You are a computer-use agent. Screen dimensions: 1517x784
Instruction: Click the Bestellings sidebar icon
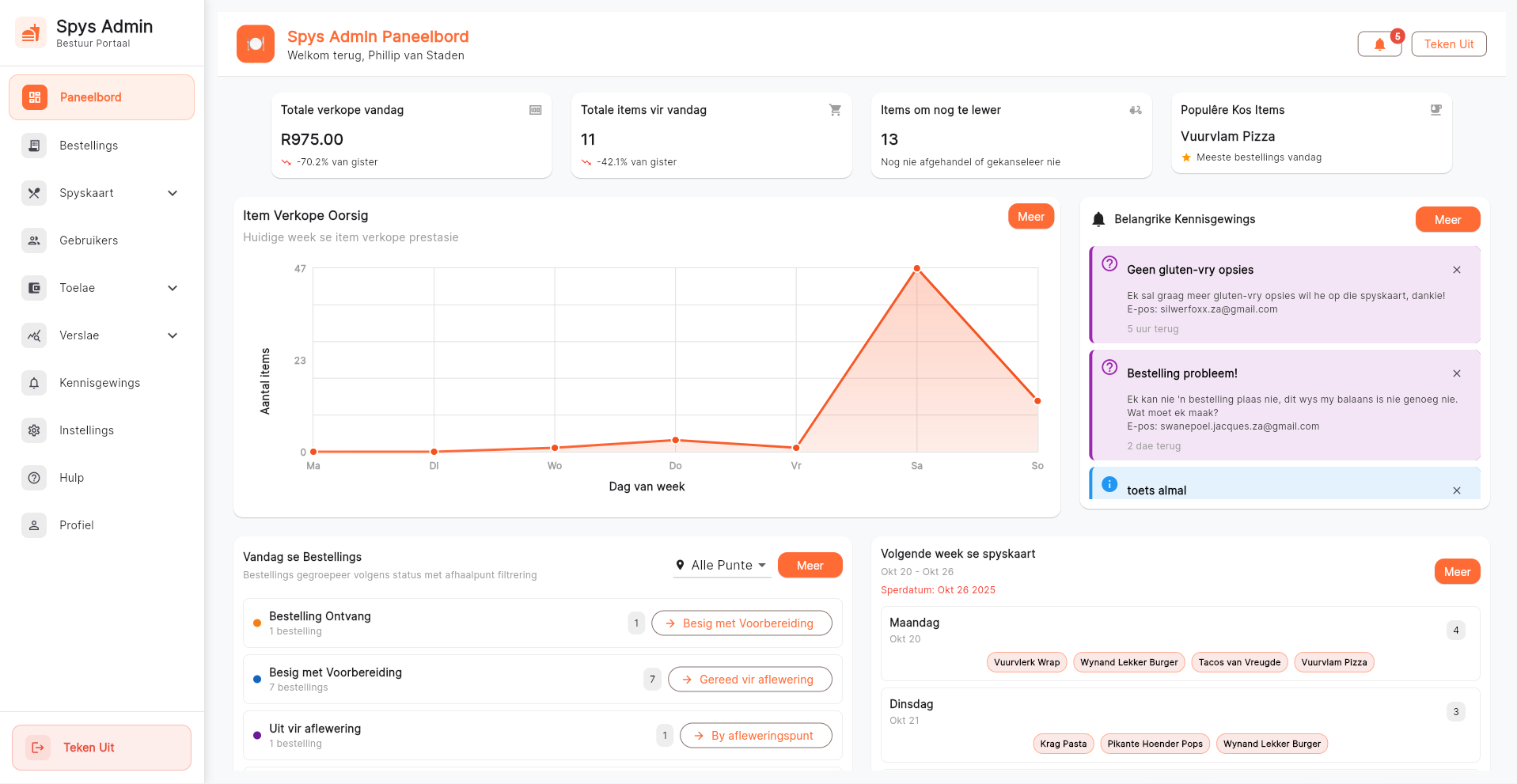34,146
